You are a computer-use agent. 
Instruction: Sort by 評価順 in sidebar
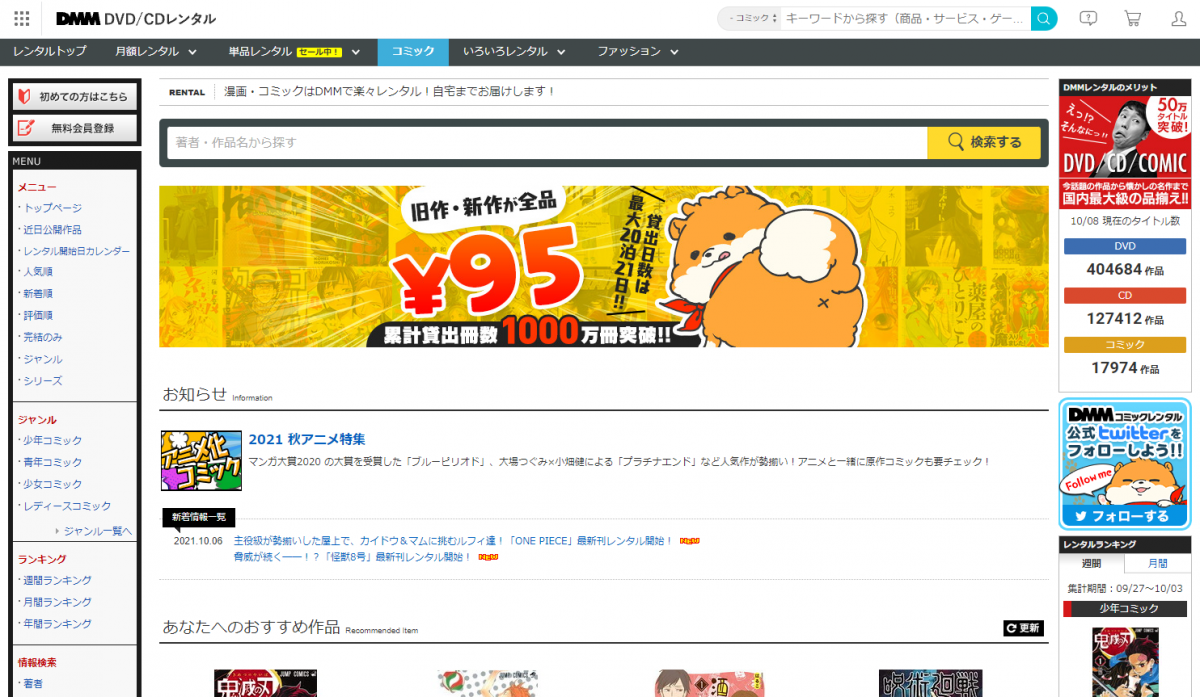point(38,315)
